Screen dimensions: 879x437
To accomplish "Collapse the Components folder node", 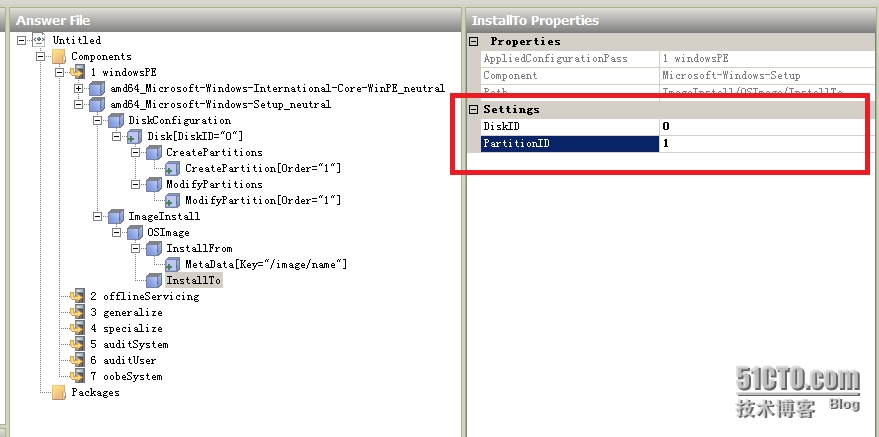I will click(40, 57).
